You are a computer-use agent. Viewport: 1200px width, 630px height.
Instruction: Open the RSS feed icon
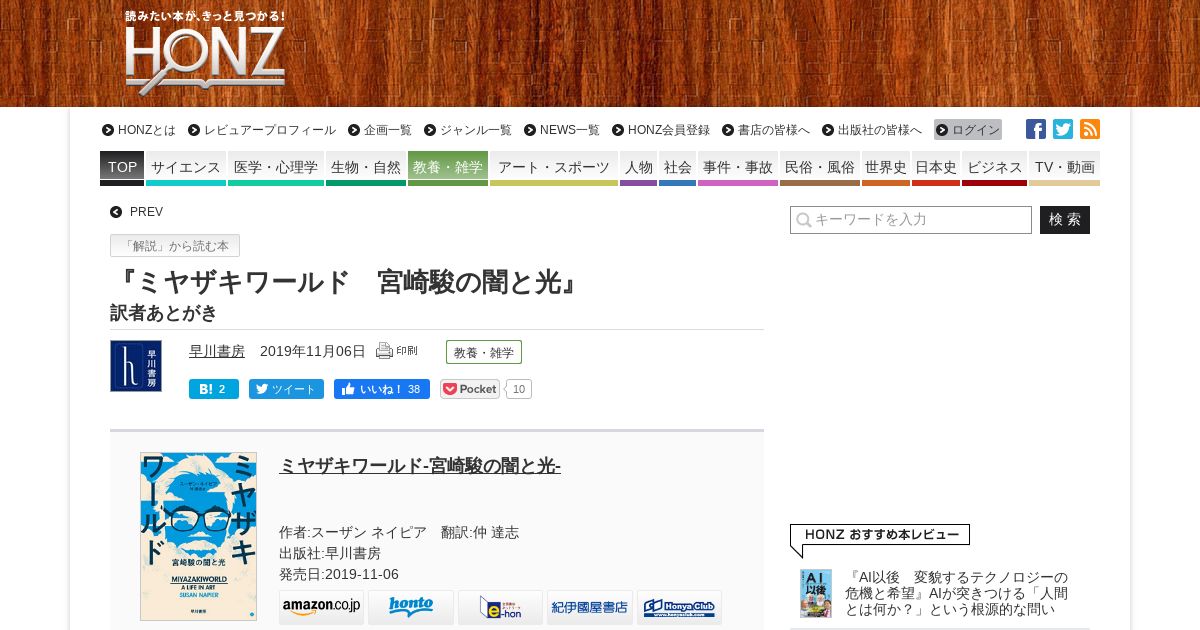click(x=1090, y=129)
